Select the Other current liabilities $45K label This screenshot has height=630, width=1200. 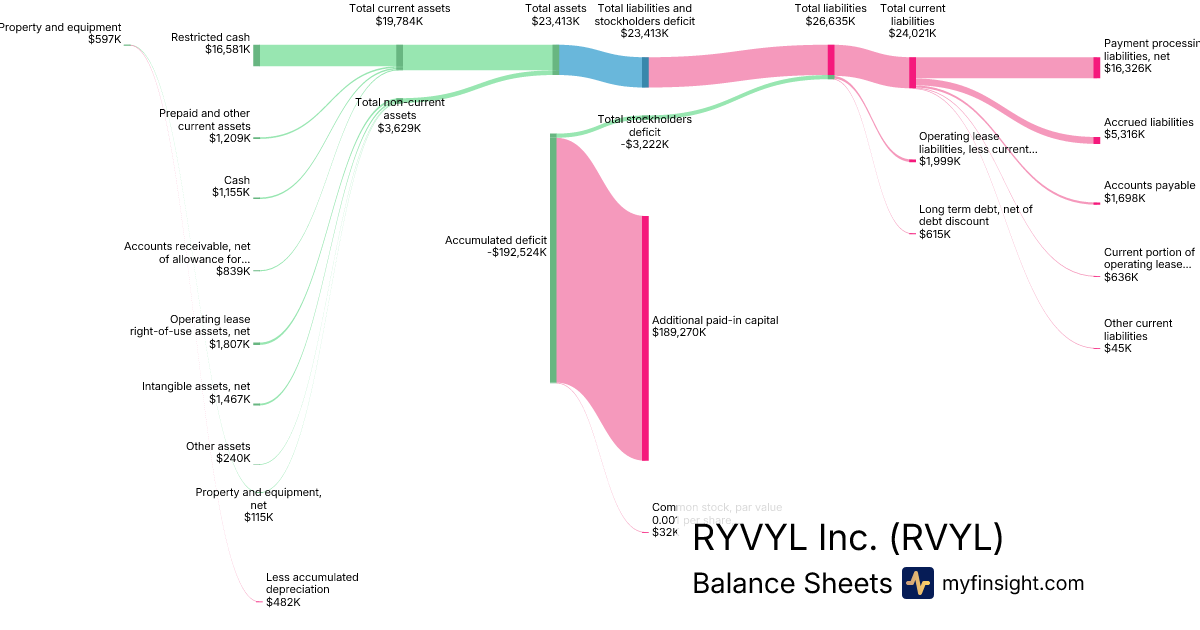click(1137, 336)
